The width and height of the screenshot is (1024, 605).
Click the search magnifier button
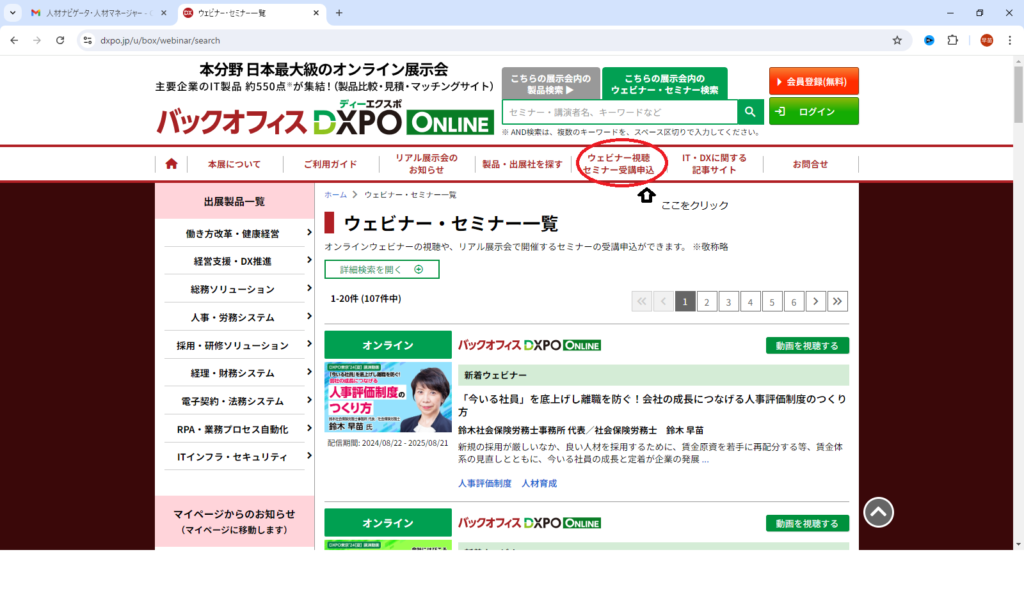(750, 112)
